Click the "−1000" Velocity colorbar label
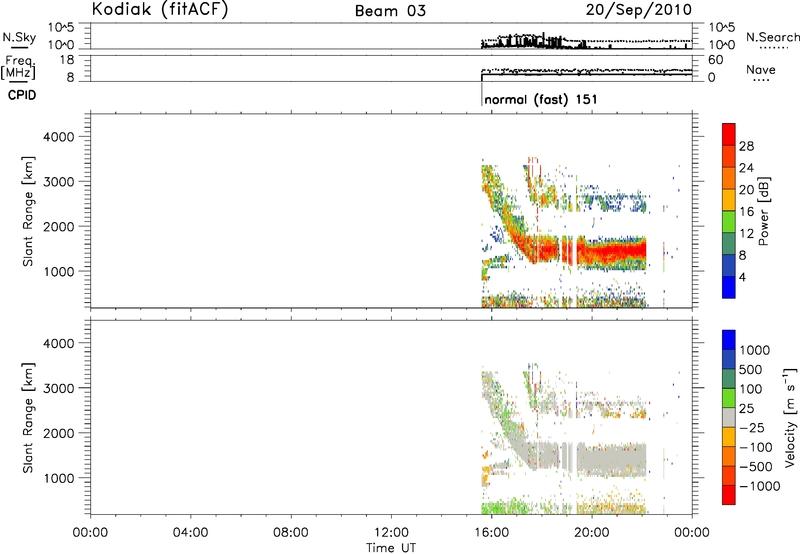The width and height of the screenshot is (800, 554). pyautogui.click(x=759, y=486)
